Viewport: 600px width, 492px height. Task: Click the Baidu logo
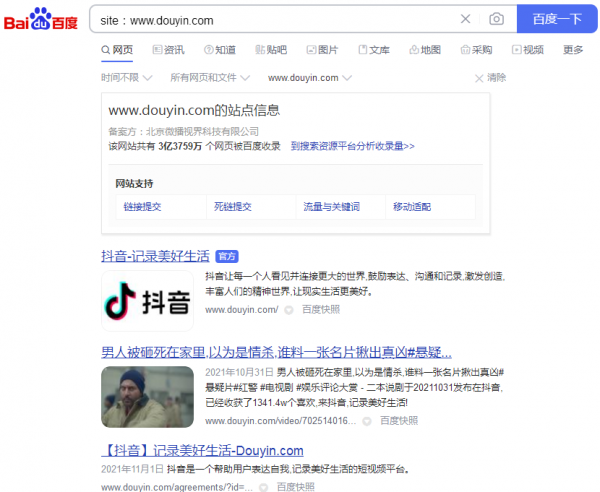click(x=41, y=19)
